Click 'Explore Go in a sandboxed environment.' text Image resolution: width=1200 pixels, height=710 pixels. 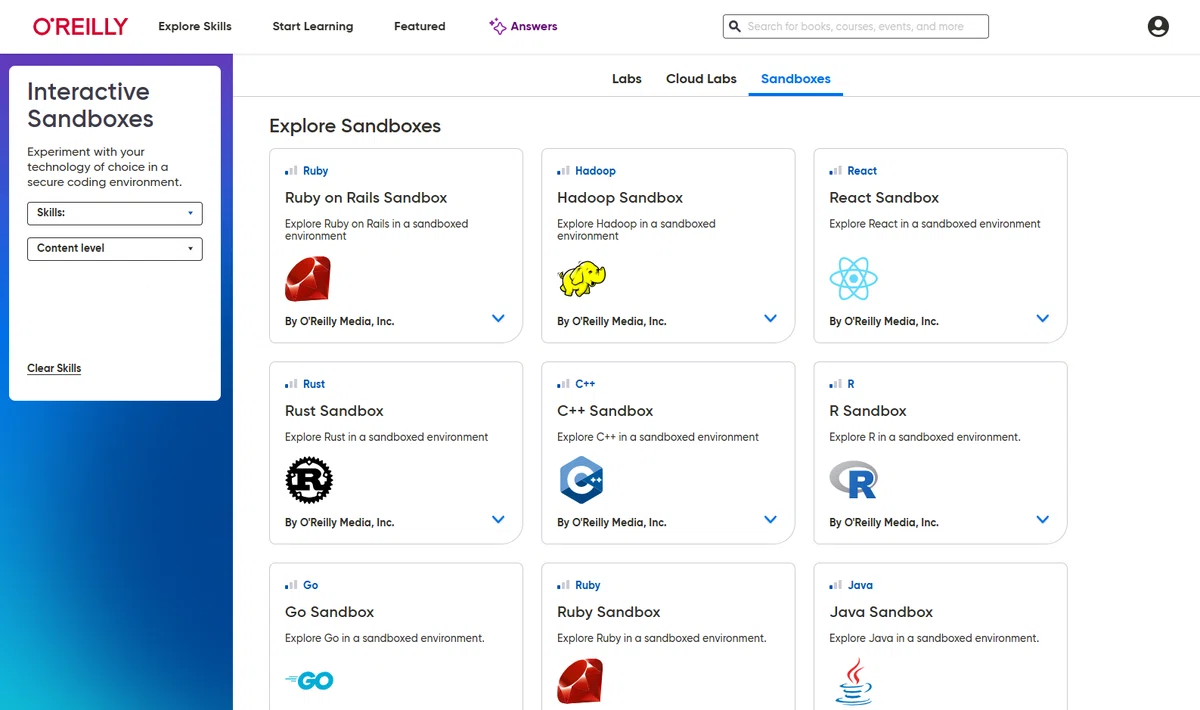(385, 638)
